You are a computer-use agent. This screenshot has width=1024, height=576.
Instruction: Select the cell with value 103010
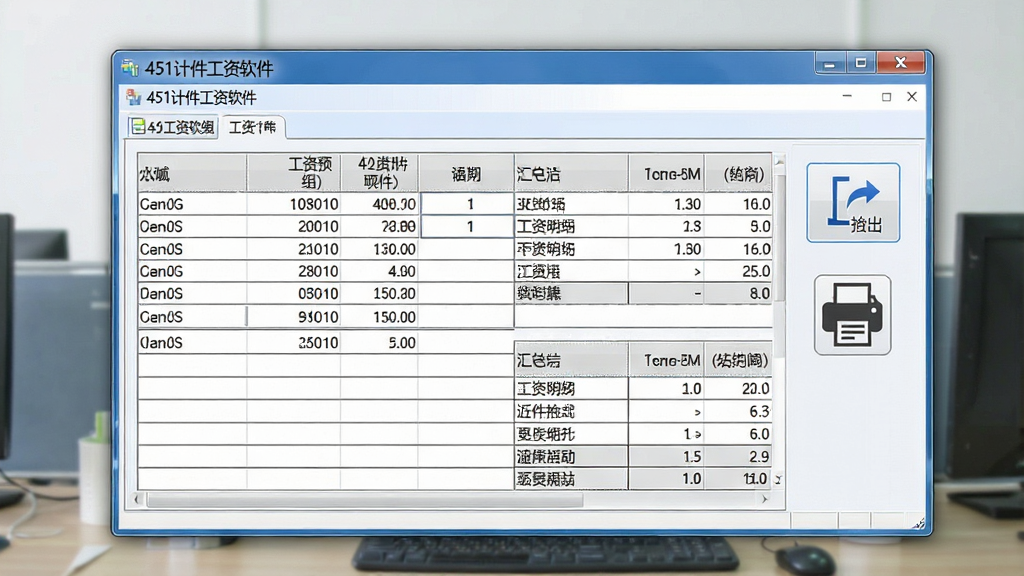click(x=294, y=204)
